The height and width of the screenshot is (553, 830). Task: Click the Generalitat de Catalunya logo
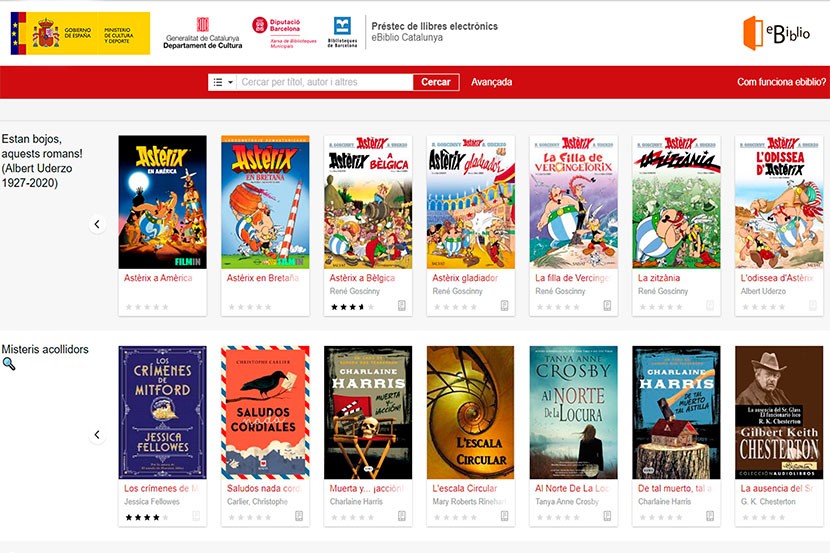[x=203, y=33]
